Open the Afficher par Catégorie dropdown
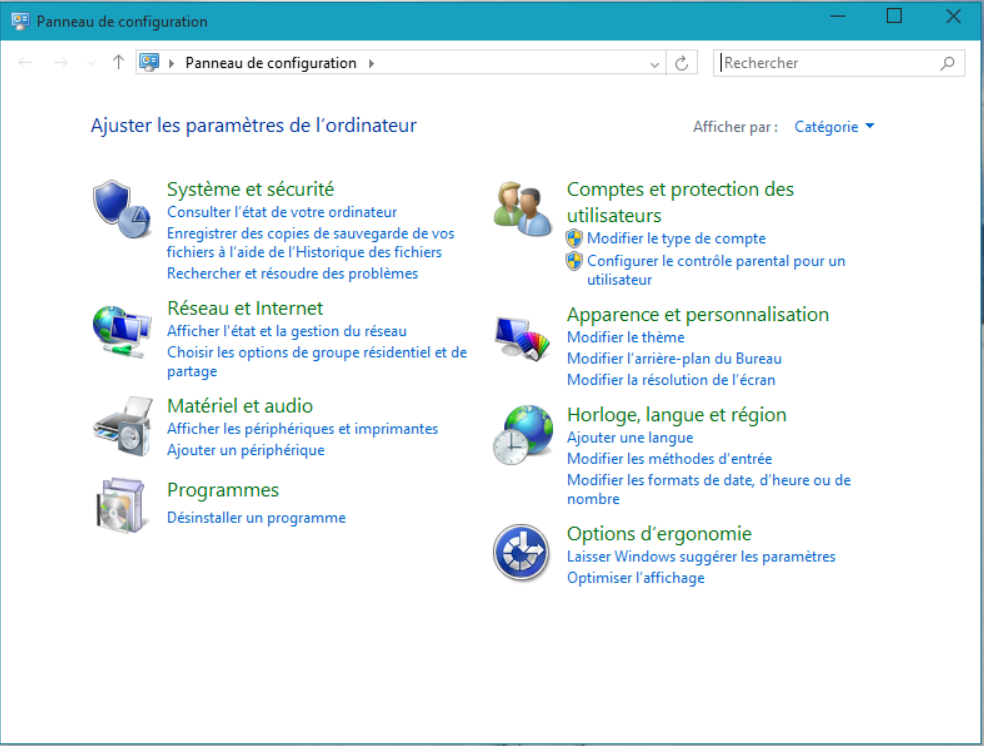The height and width of the screenshot is (746, 984). click(x=834, y=127)
